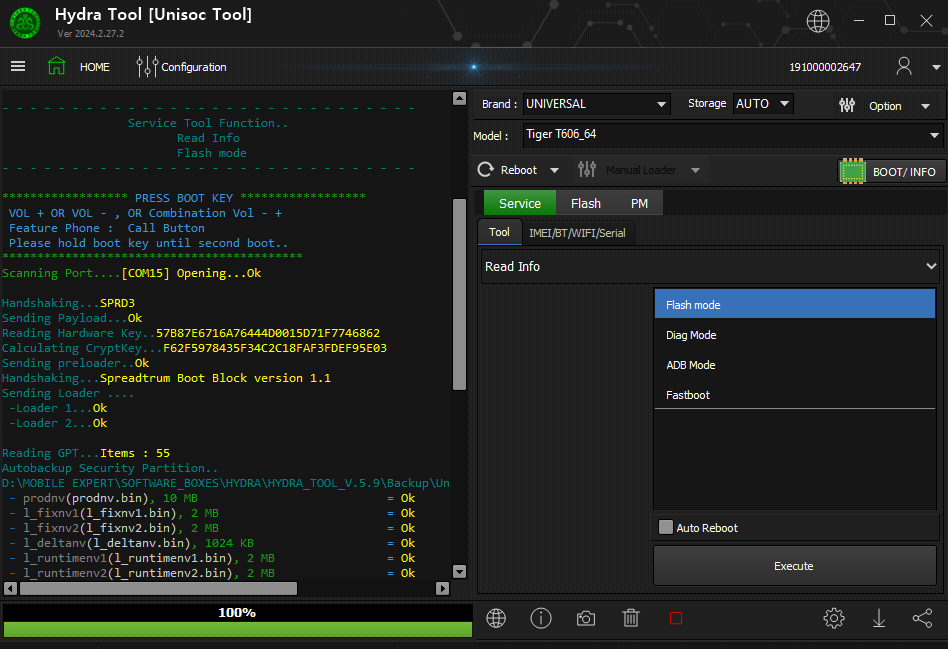
Task: Clear the log with the trash icon
Action: coord(631,618)
